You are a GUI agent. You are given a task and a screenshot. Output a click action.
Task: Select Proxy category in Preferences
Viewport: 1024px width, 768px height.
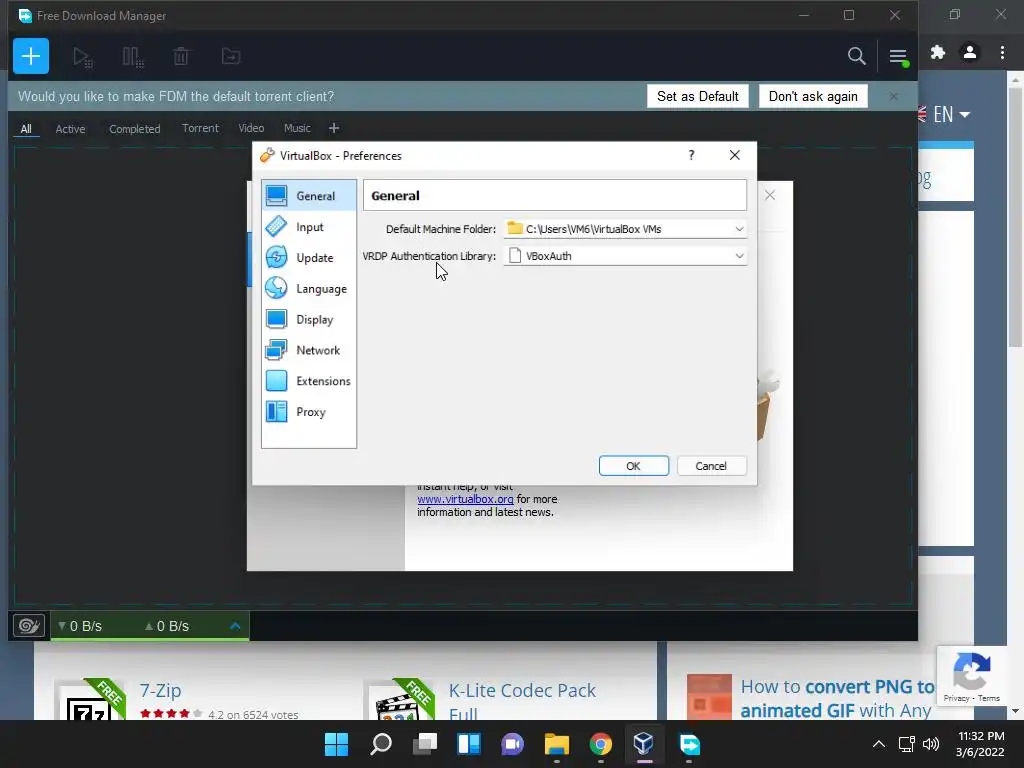pos(309,412)
